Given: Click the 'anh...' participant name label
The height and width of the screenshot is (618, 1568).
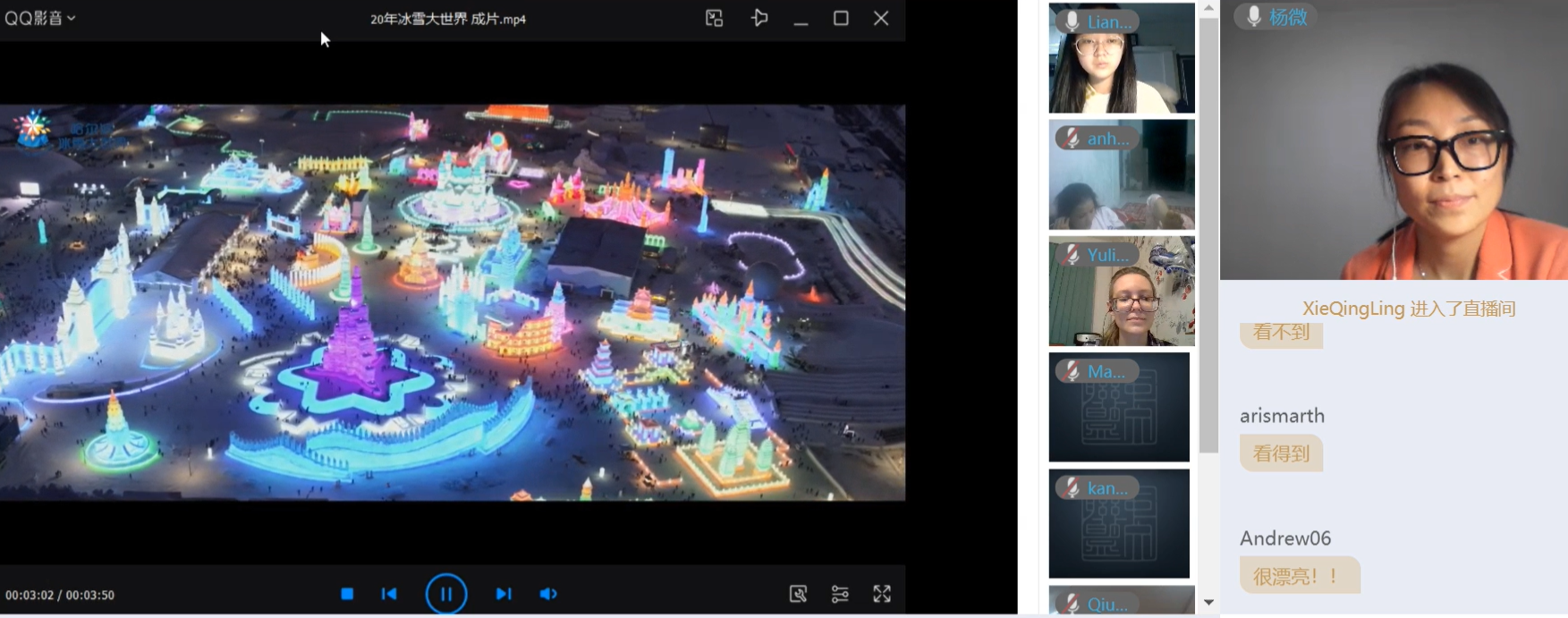Looking at the screenshot, I should click(x=1108, y=139).
